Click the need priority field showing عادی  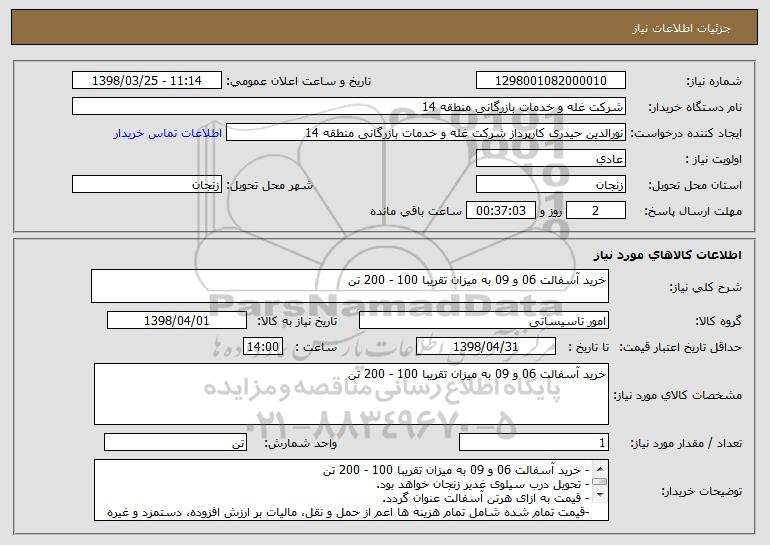550,159
